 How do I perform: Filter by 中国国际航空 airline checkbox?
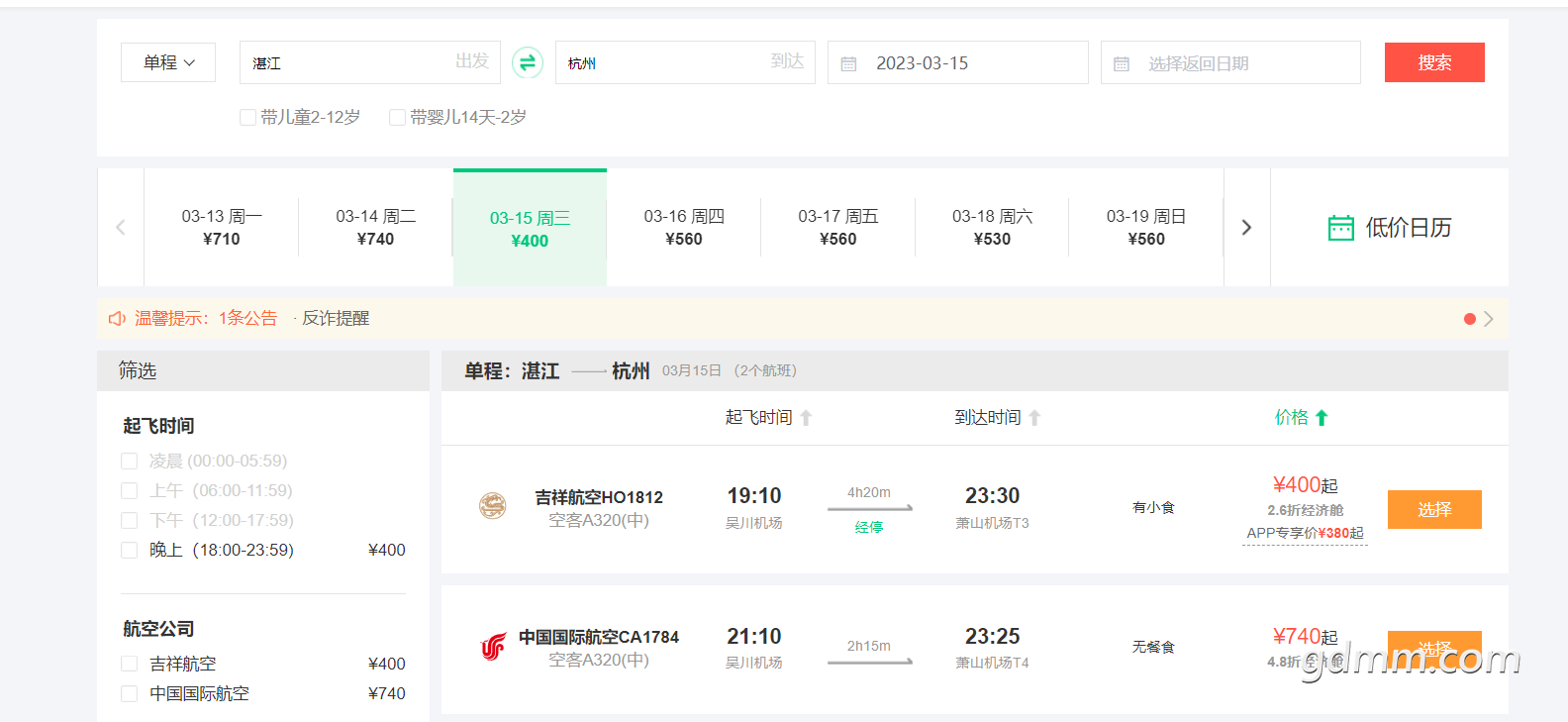[x=129, y=693]
